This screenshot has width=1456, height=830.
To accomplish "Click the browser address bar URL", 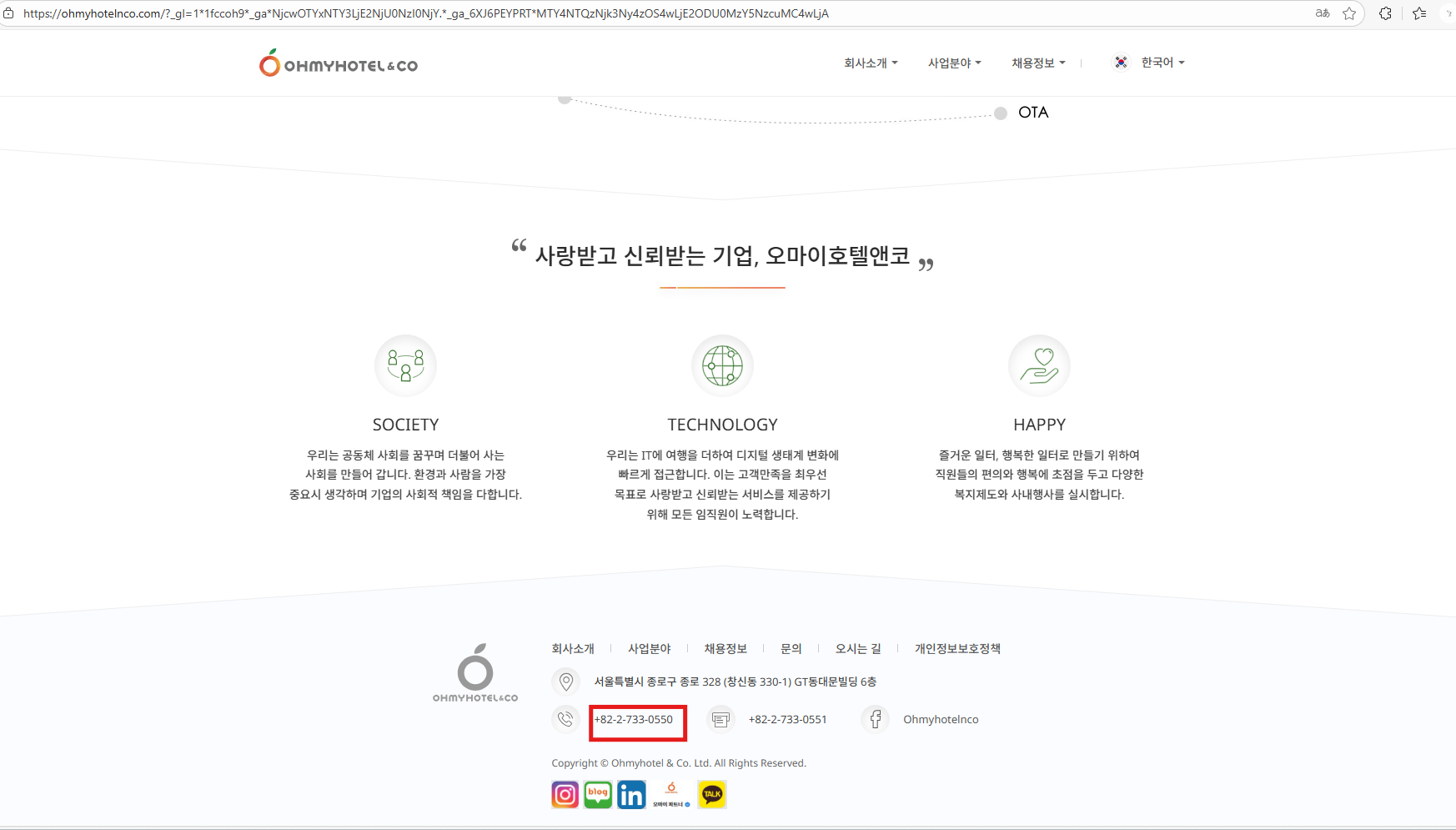I will pyautogui.click(x=426, y=13).
